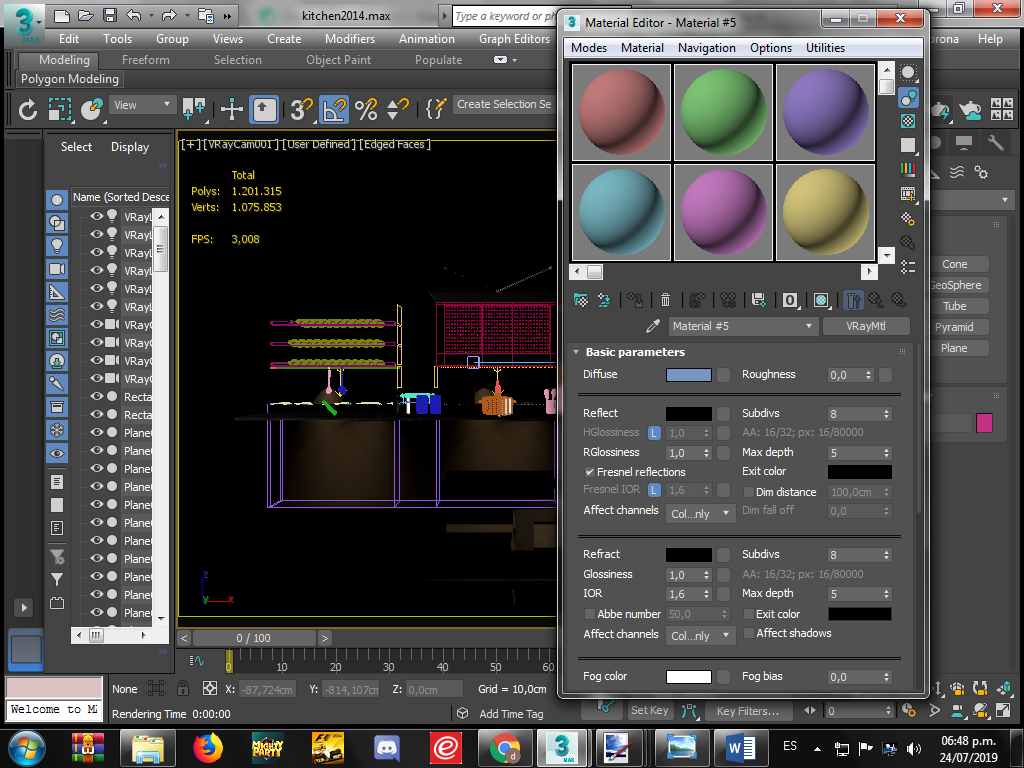Toggle Angle Snap in main toolbar
This screenshot has width=1024, height=768.
pos(335,108)
